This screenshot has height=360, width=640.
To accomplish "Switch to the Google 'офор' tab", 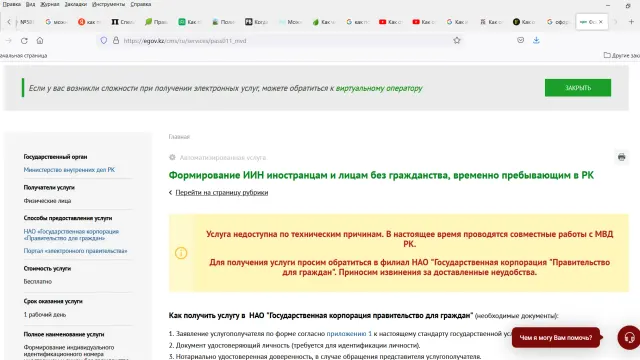I will (558, 22).
